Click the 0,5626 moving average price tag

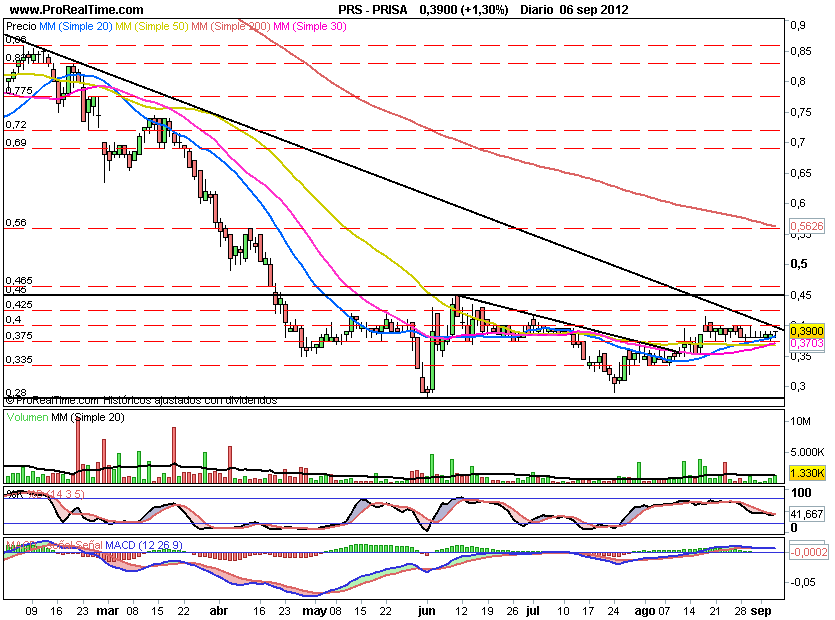point(806,227)
